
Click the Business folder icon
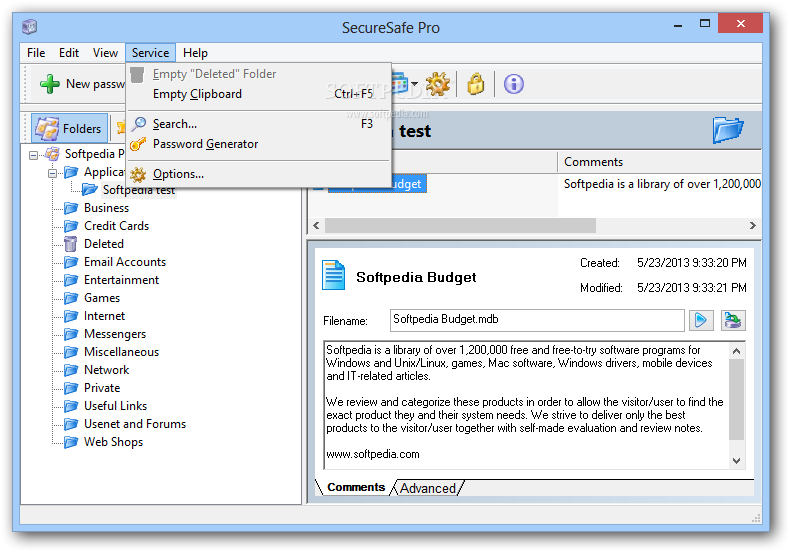click(x=72, y=208)
